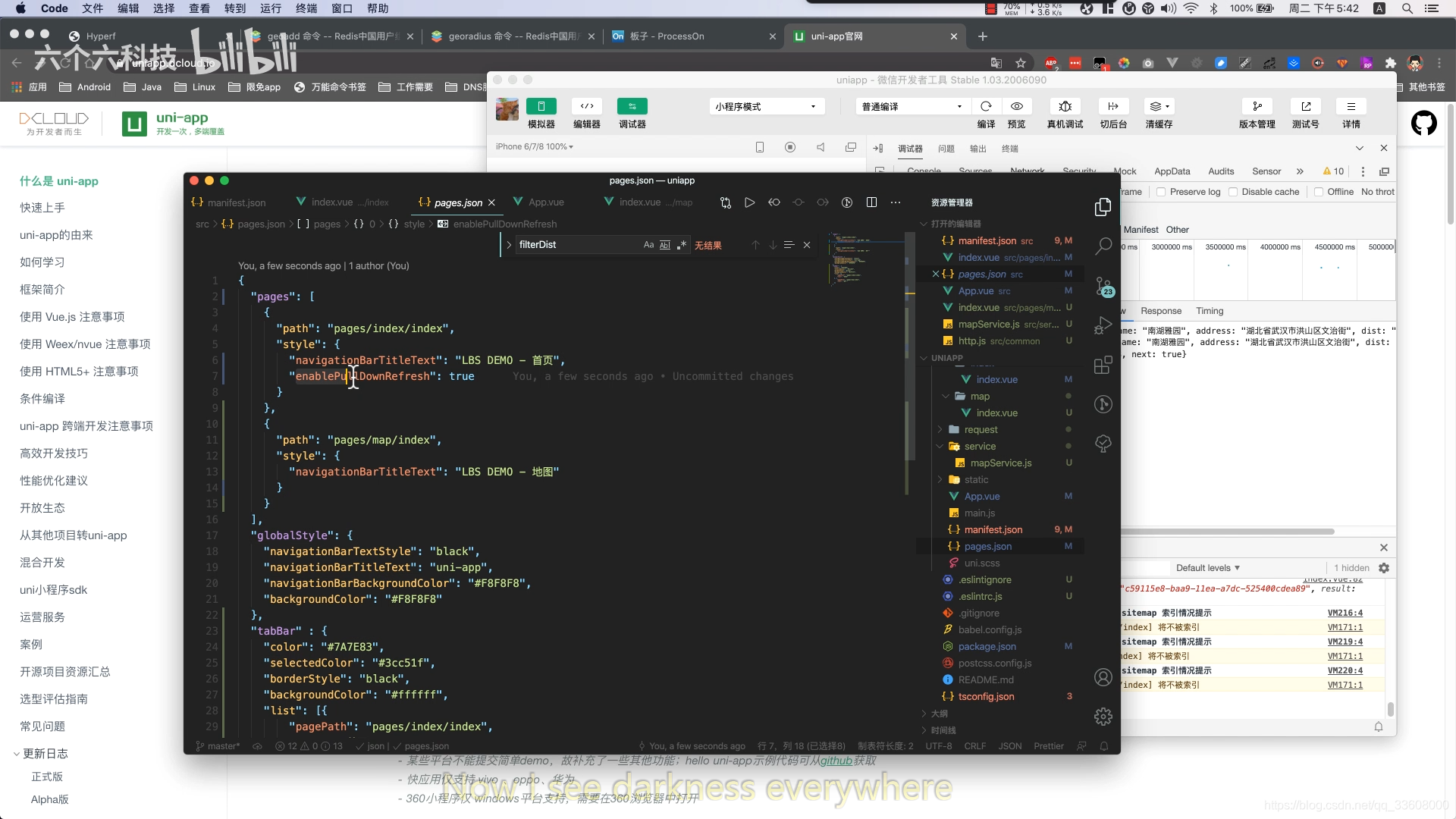1456x819 pixels.
Task: Open the Search view in activity bar
Action: coord(1103,246)
